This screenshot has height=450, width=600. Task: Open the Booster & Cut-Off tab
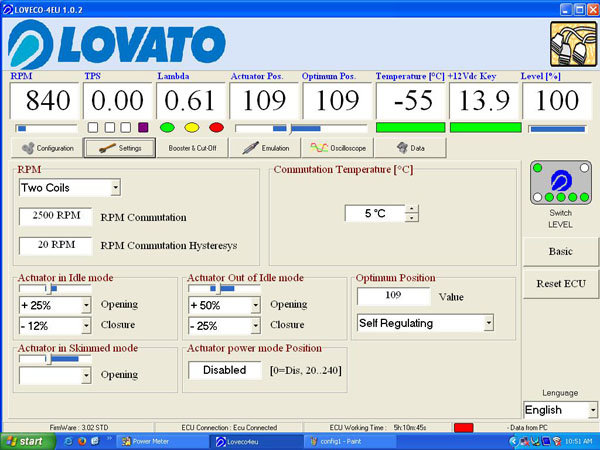[192, 148]
